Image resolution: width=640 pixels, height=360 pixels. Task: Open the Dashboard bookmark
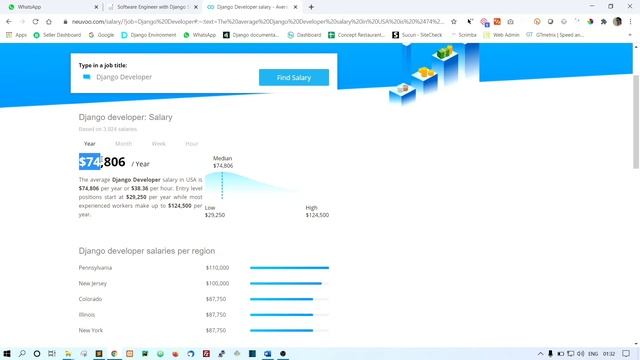point(304,35)
